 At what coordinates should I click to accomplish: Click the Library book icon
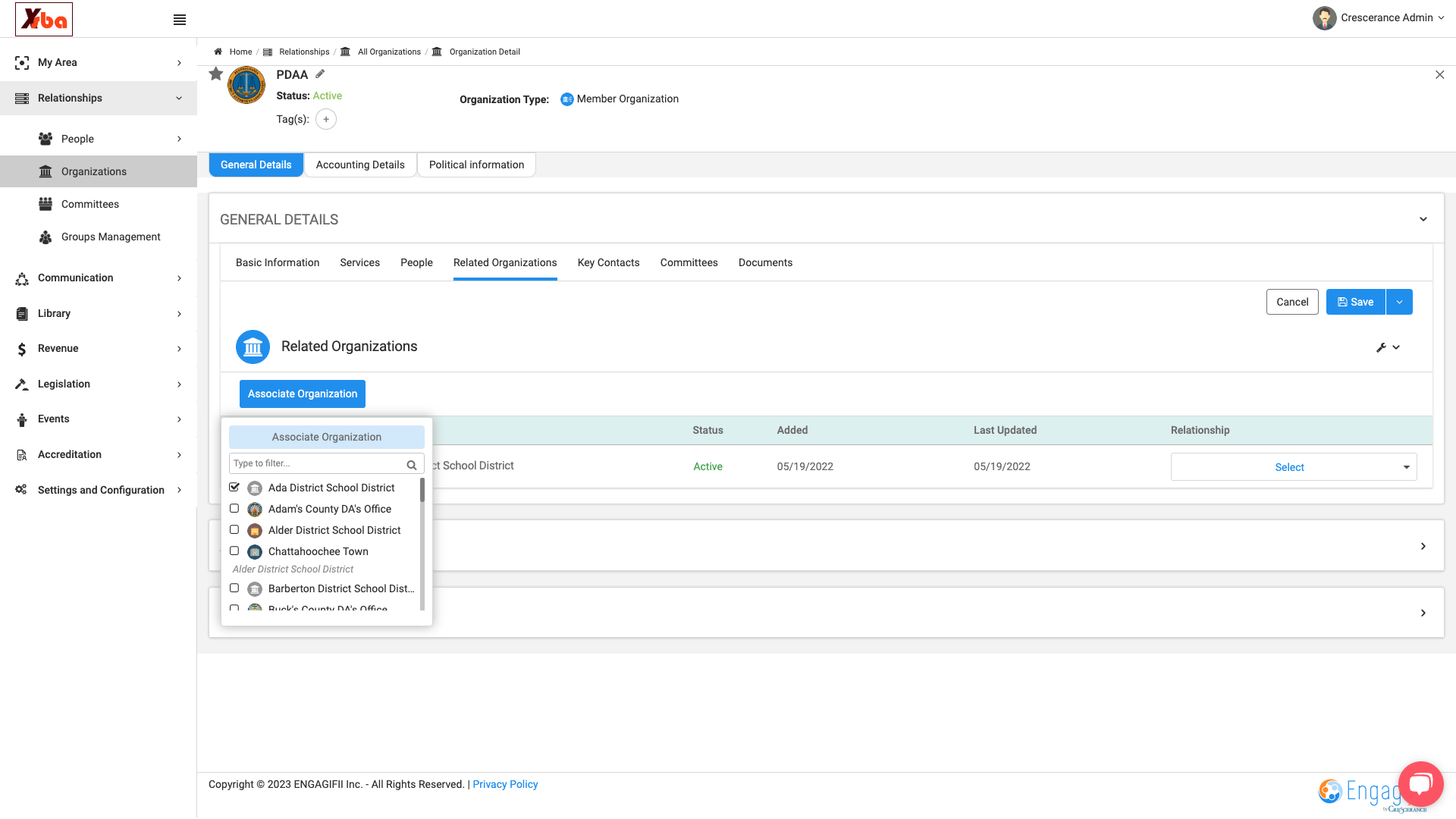coord(22,314)
